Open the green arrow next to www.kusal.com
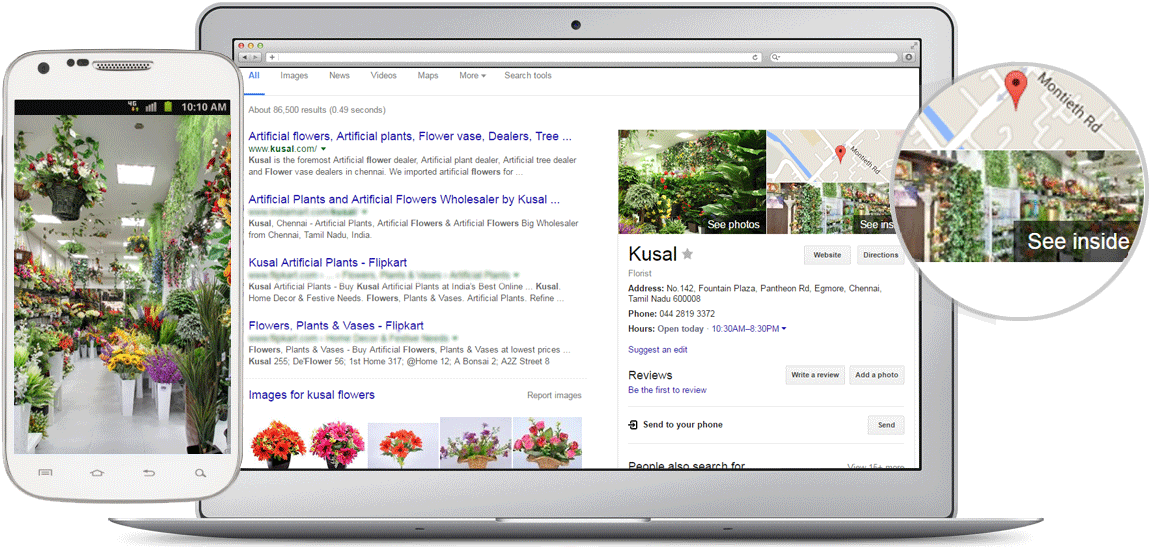The height and width of the screenshot is (549, 1152). tap(323, 148)
